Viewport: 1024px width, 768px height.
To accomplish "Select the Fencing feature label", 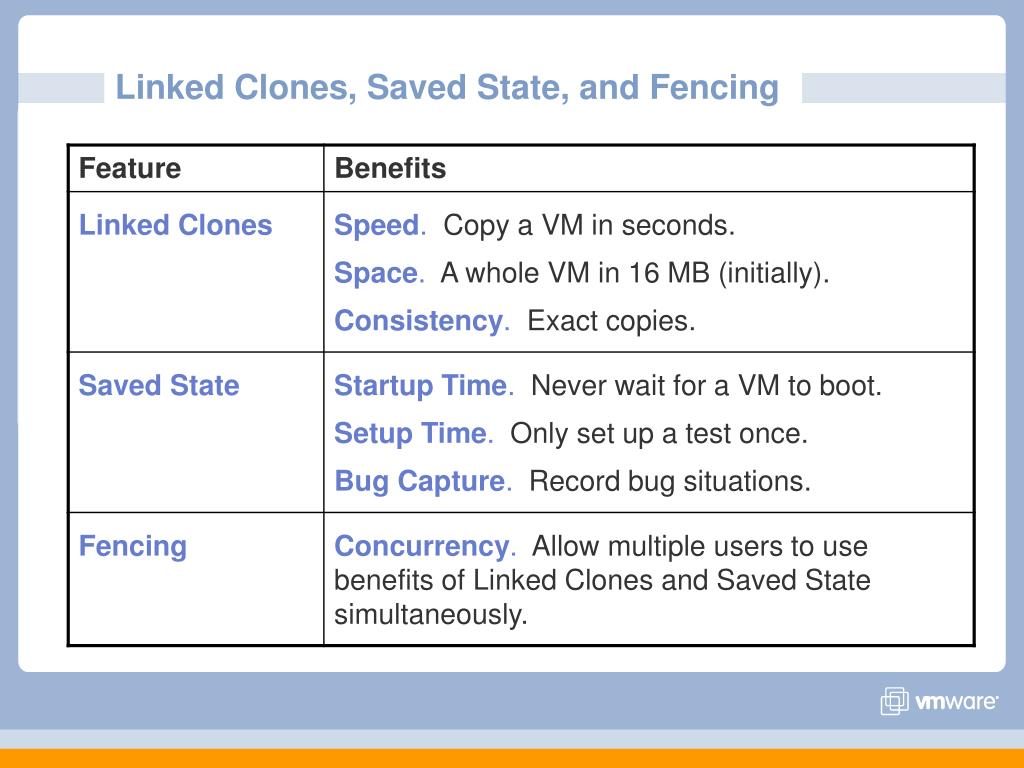I will point(133,547).
